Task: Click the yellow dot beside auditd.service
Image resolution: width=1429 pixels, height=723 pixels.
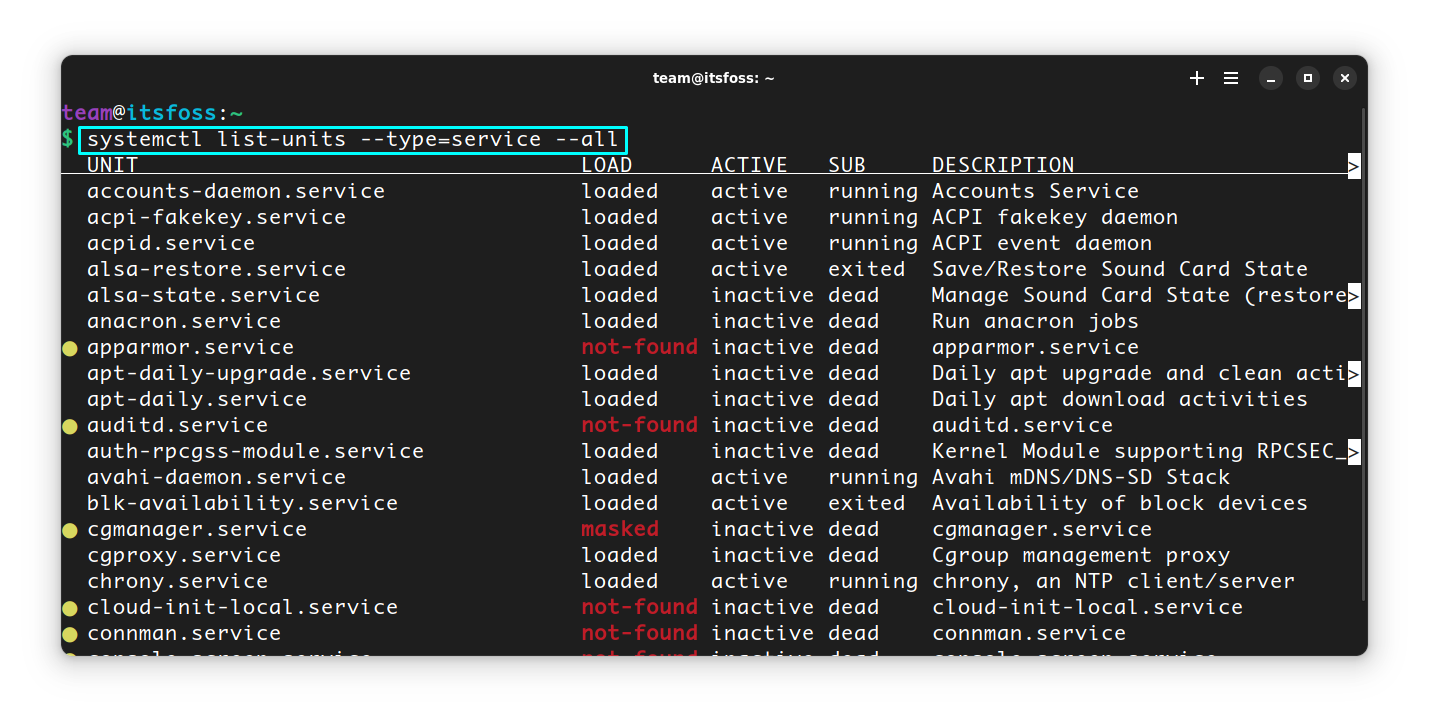Action: coord(69,426)
